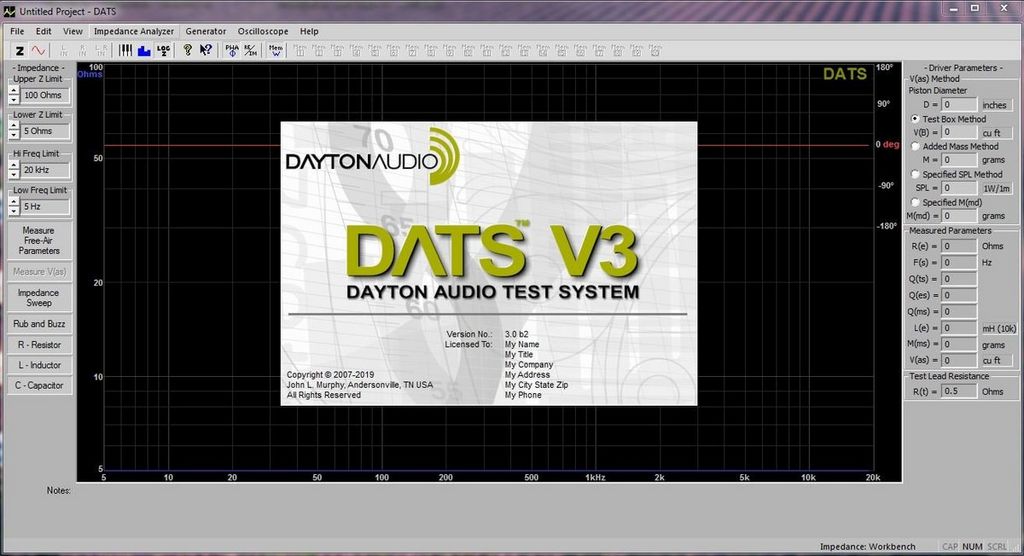This screenshot has width=1024, height=556.
Task: Open the File menu
Action: click(17, 31)
